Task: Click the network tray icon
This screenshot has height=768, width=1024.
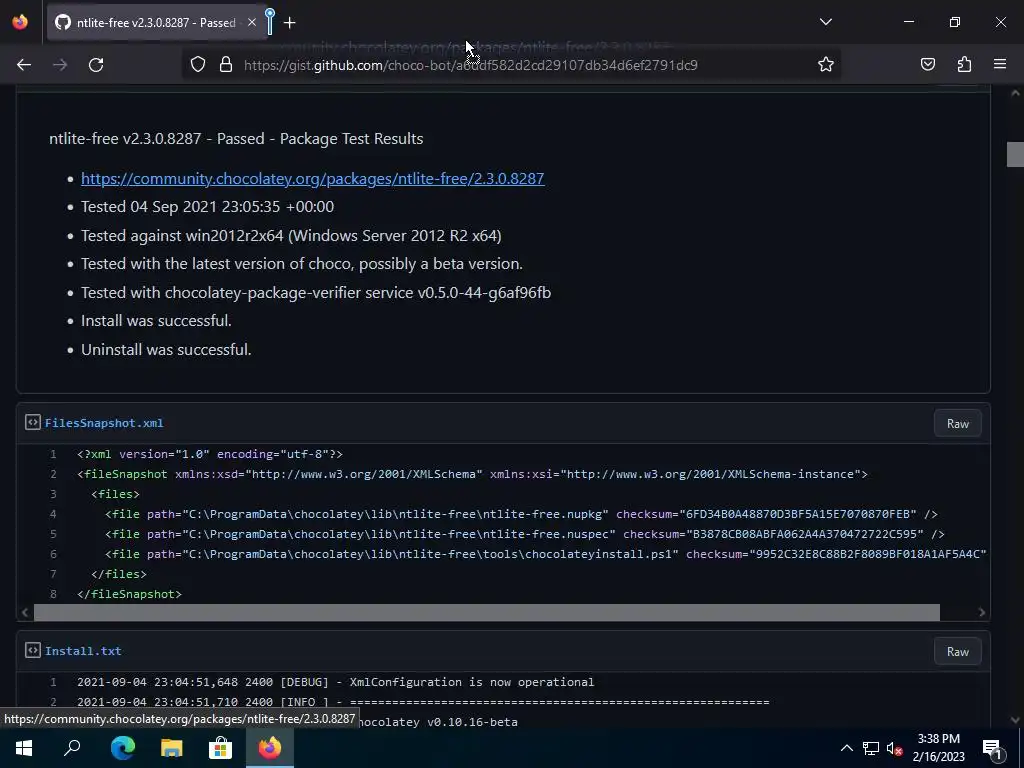Action: [x=871, y=748]
